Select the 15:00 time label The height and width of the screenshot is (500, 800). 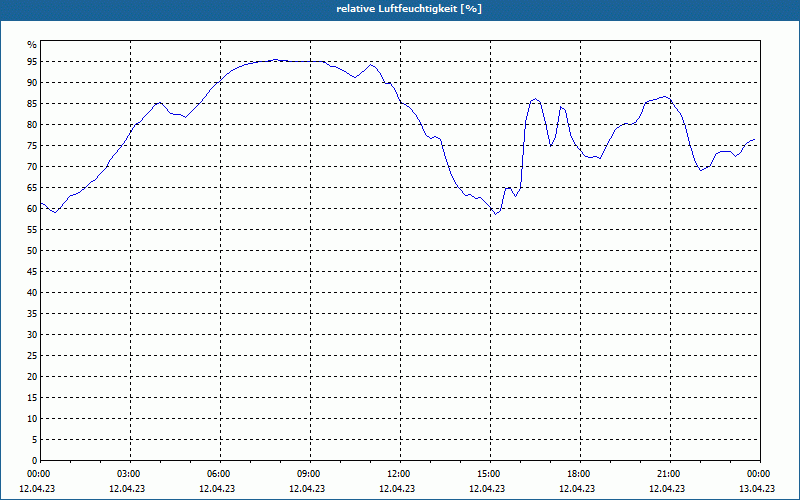(x=488, y=474)
